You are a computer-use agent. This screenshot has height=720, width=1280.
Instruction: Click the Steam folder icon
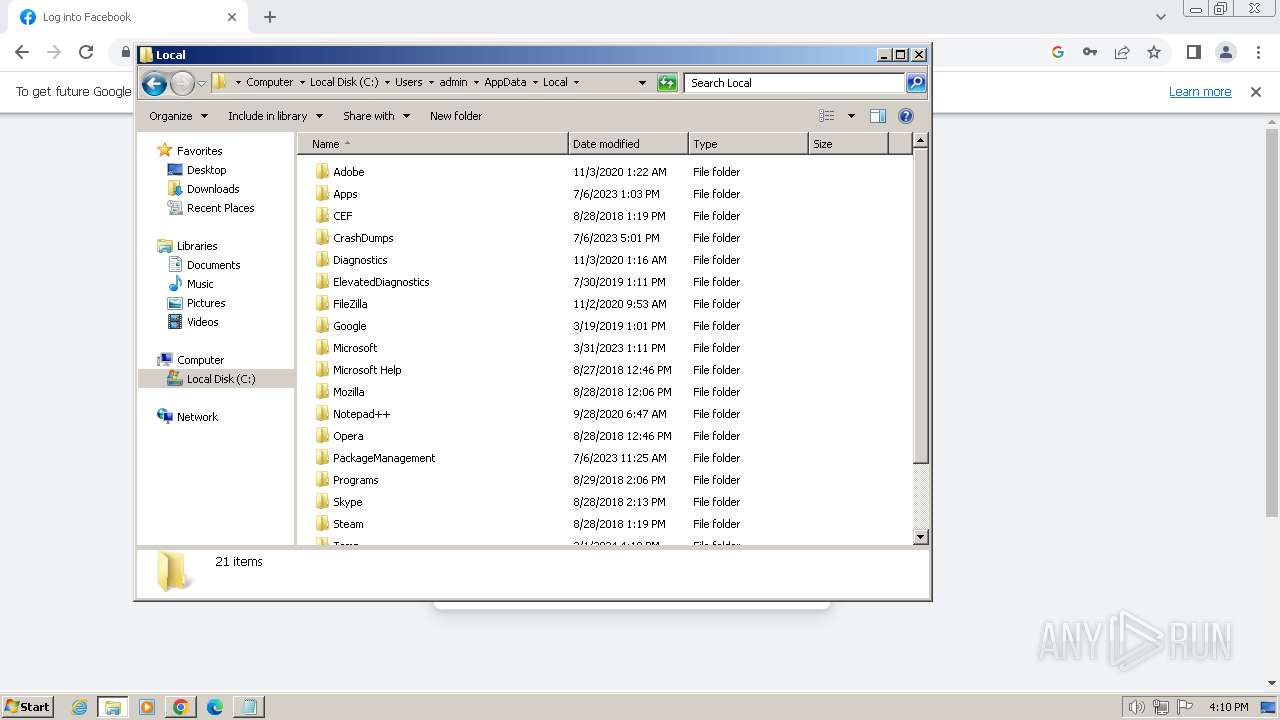pyautogui.click(x=322, y=523)
